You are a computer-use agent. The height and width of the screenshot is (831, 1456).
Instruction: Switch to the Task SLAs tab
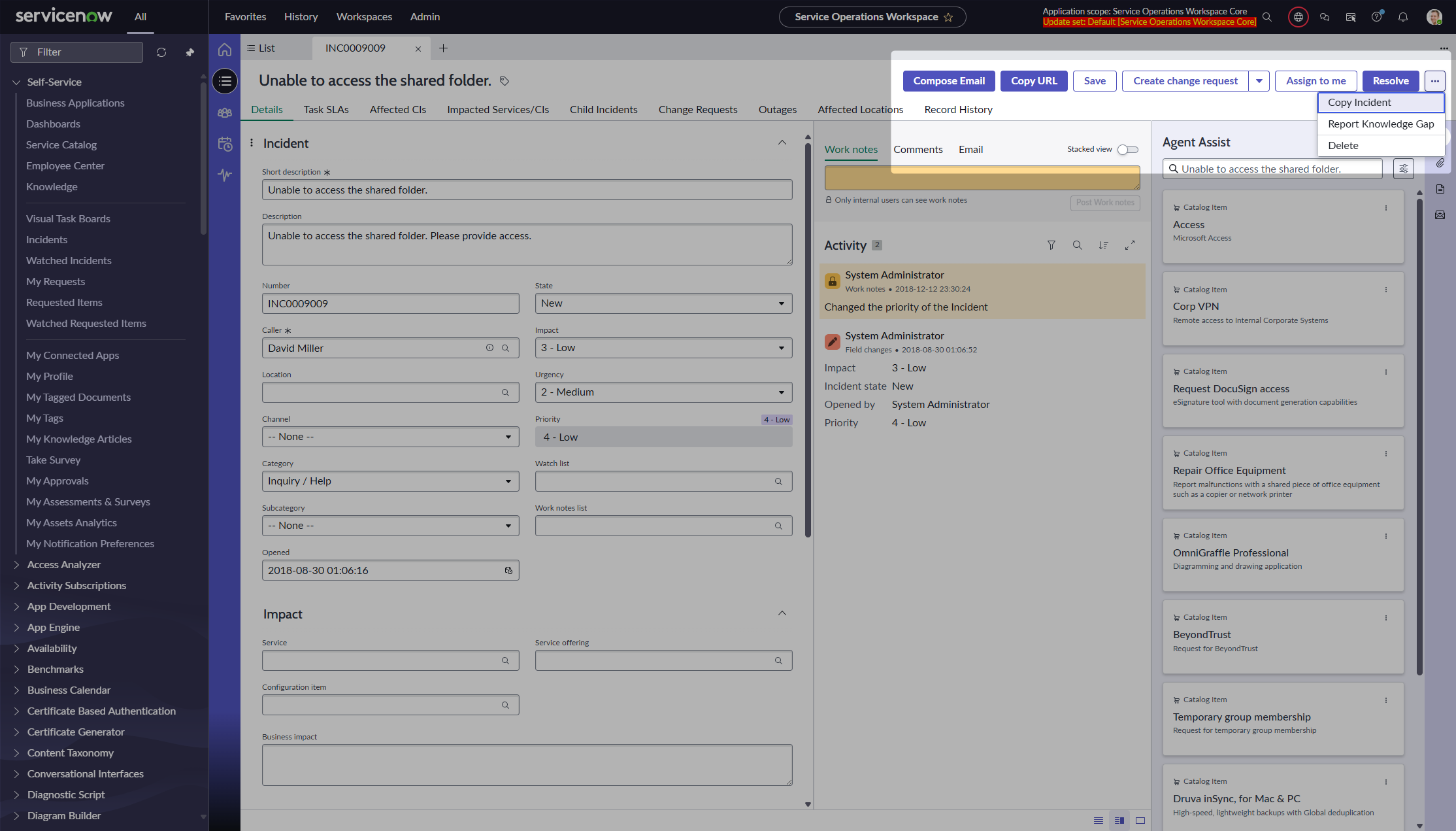325,110
